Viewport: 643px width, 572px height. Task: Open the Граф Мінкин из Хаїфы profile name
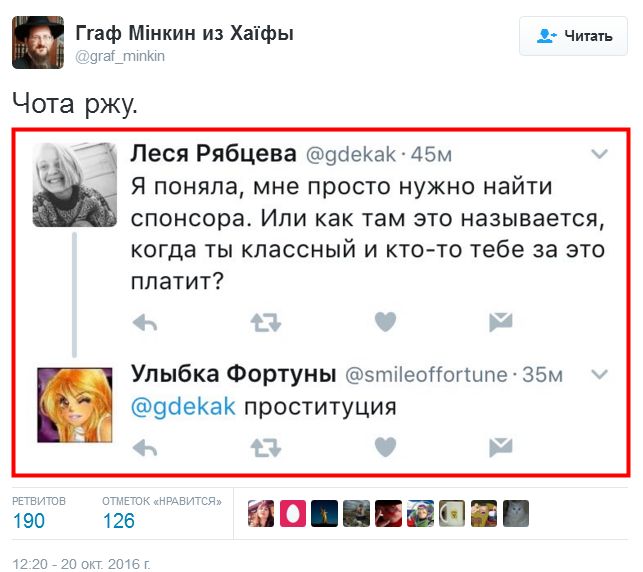tap(184, 34)
